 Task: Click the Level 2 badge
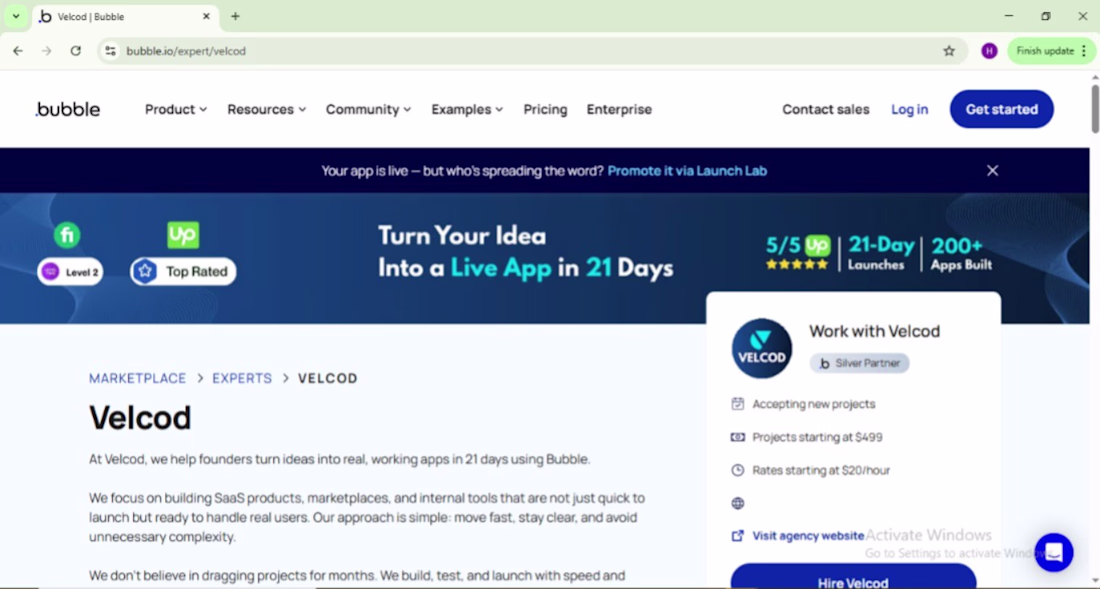point(70,272)
